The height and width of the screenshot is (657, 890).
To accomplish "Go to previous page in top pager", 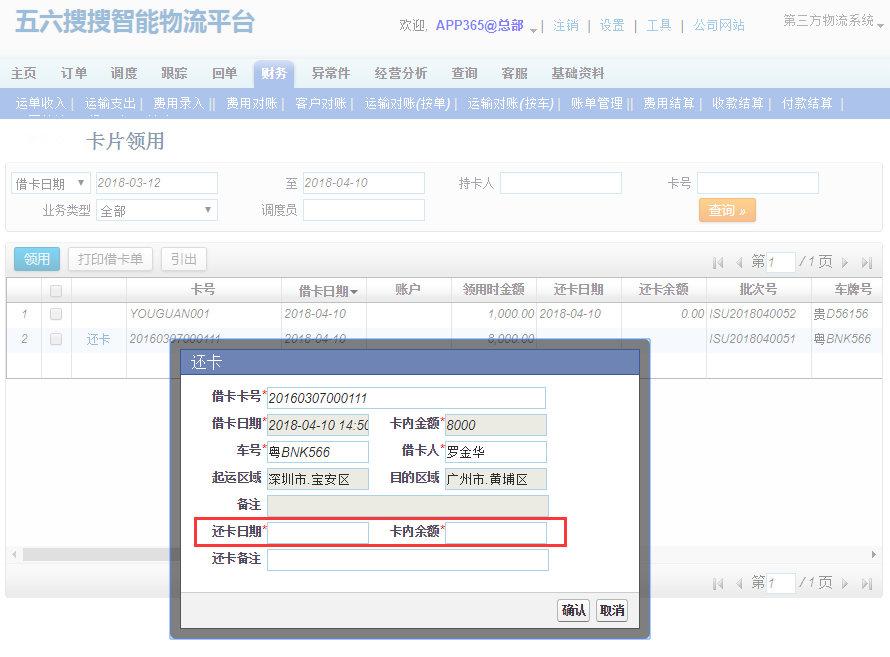I will (739, 262).
